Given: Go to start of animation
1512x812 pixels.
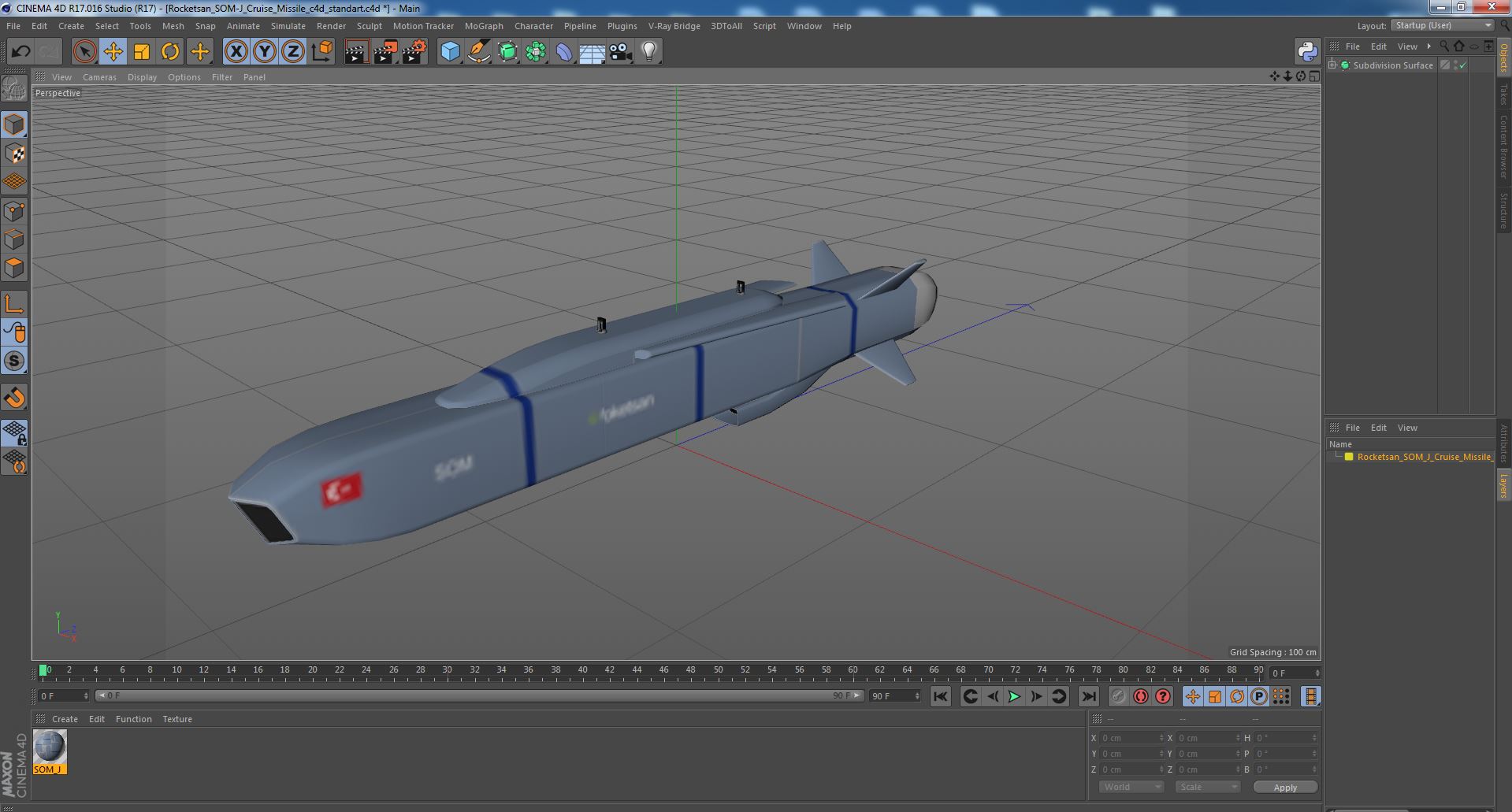Looking at the screenshot, I should click(x=940, y=696).
